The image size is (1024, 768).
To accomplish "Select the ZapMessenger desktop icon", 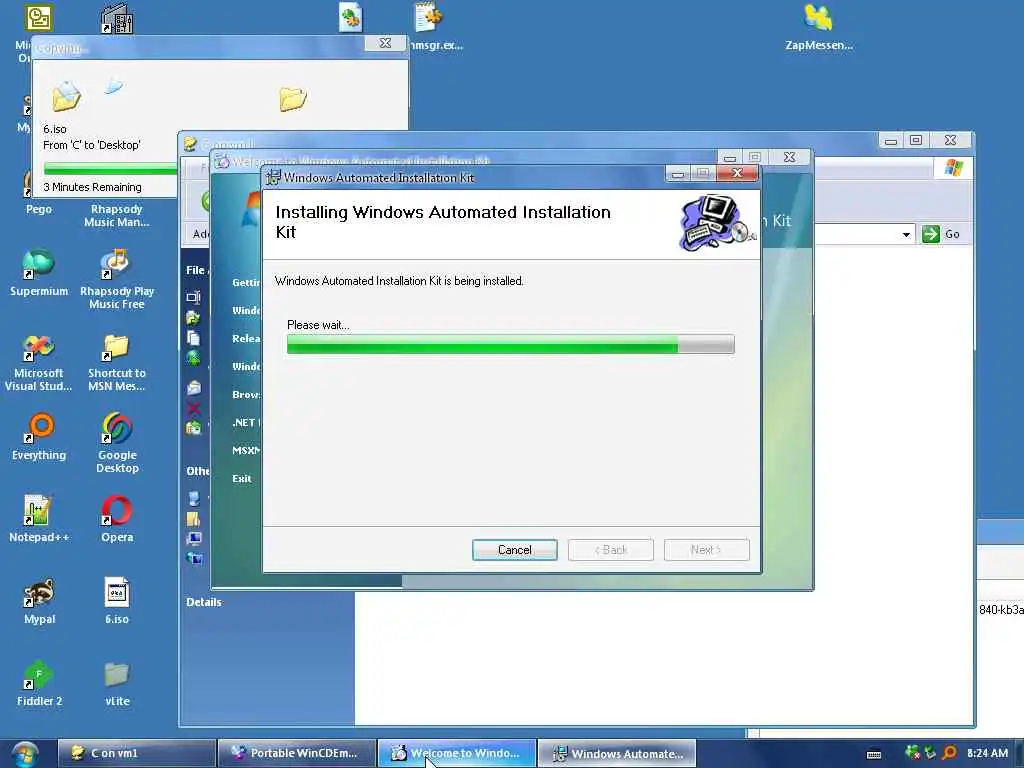I will 819,27.
